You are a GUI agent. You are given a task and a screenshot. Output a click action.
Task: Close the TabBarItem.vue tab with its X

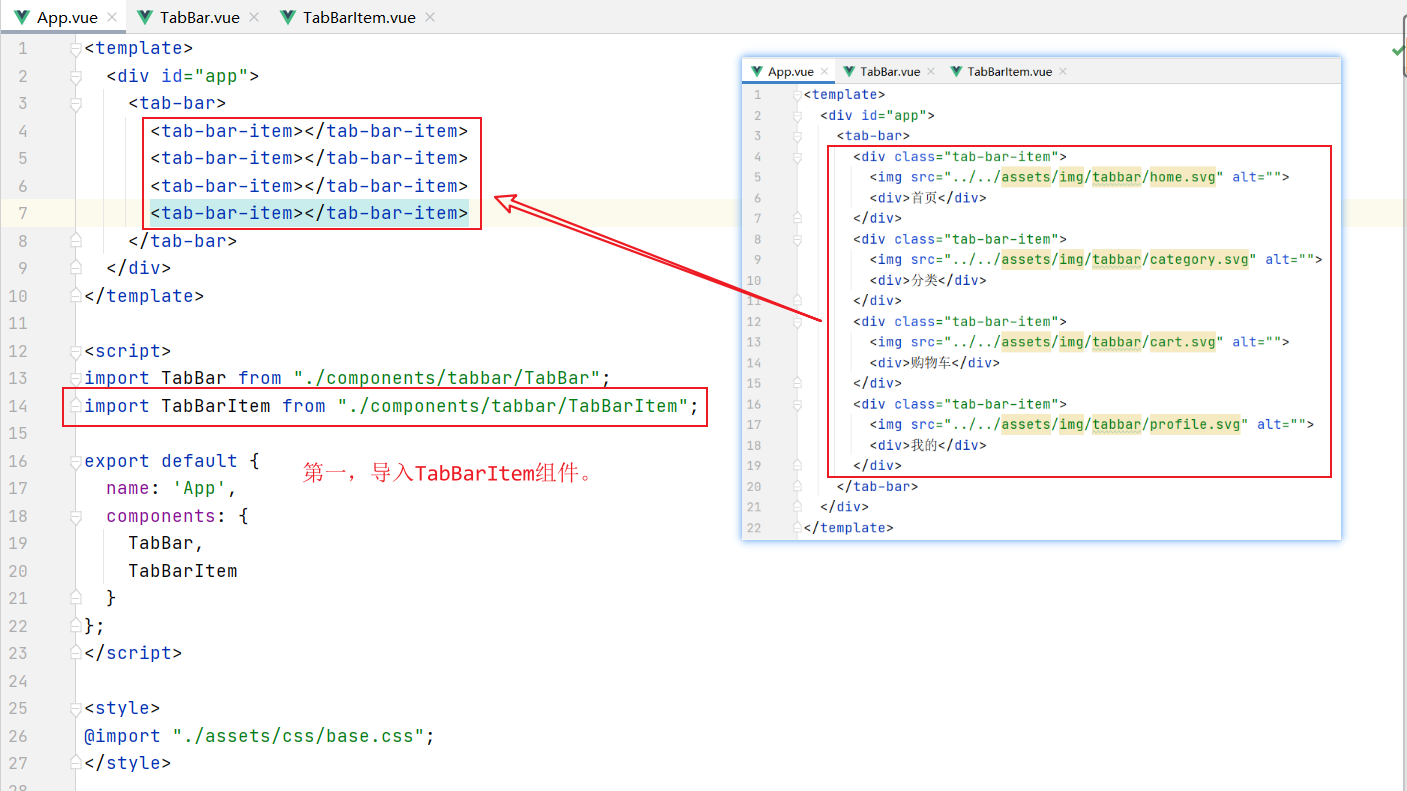(430, 18)
